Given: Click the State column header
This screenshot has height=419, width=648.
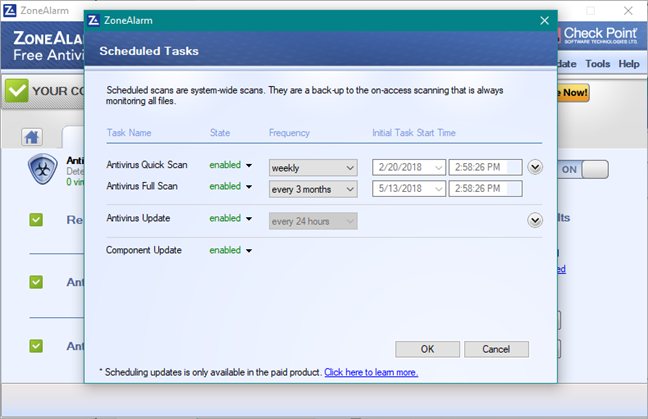Looking at the screenshot, I should pyautogui.click(x=220, y=133).
